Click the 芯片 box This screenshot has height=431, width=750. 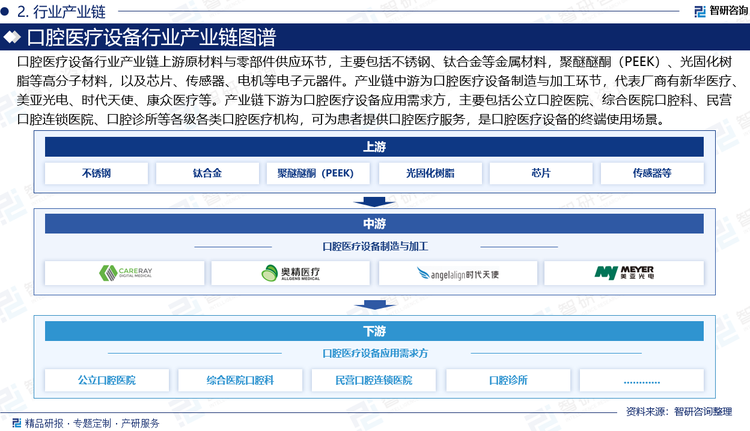541,173
